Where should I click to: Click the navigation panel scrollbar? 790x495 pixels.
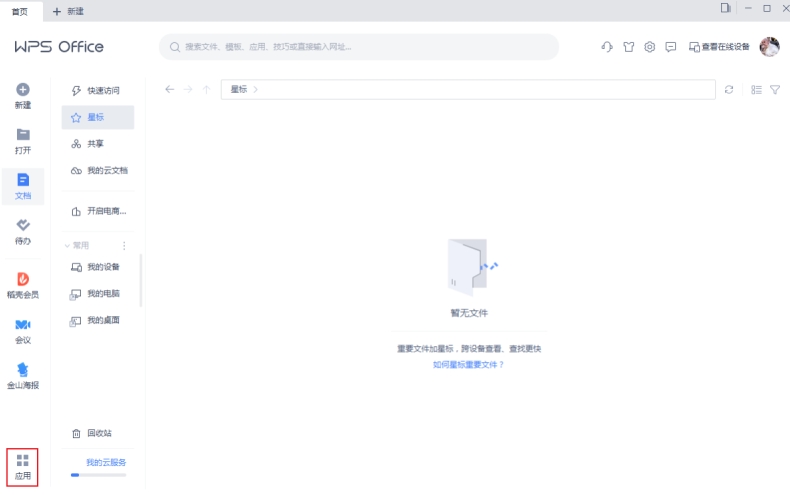[141, 280]
